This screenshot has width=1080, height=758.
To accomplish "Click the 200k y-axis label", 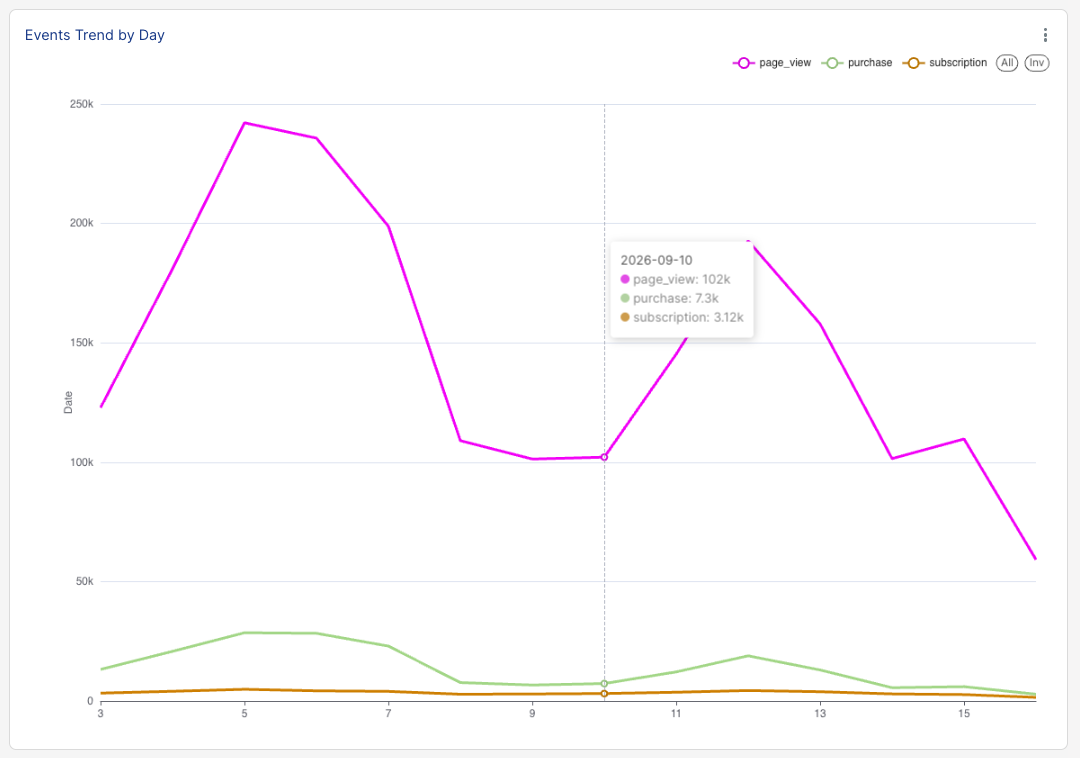I will point(81,223).
